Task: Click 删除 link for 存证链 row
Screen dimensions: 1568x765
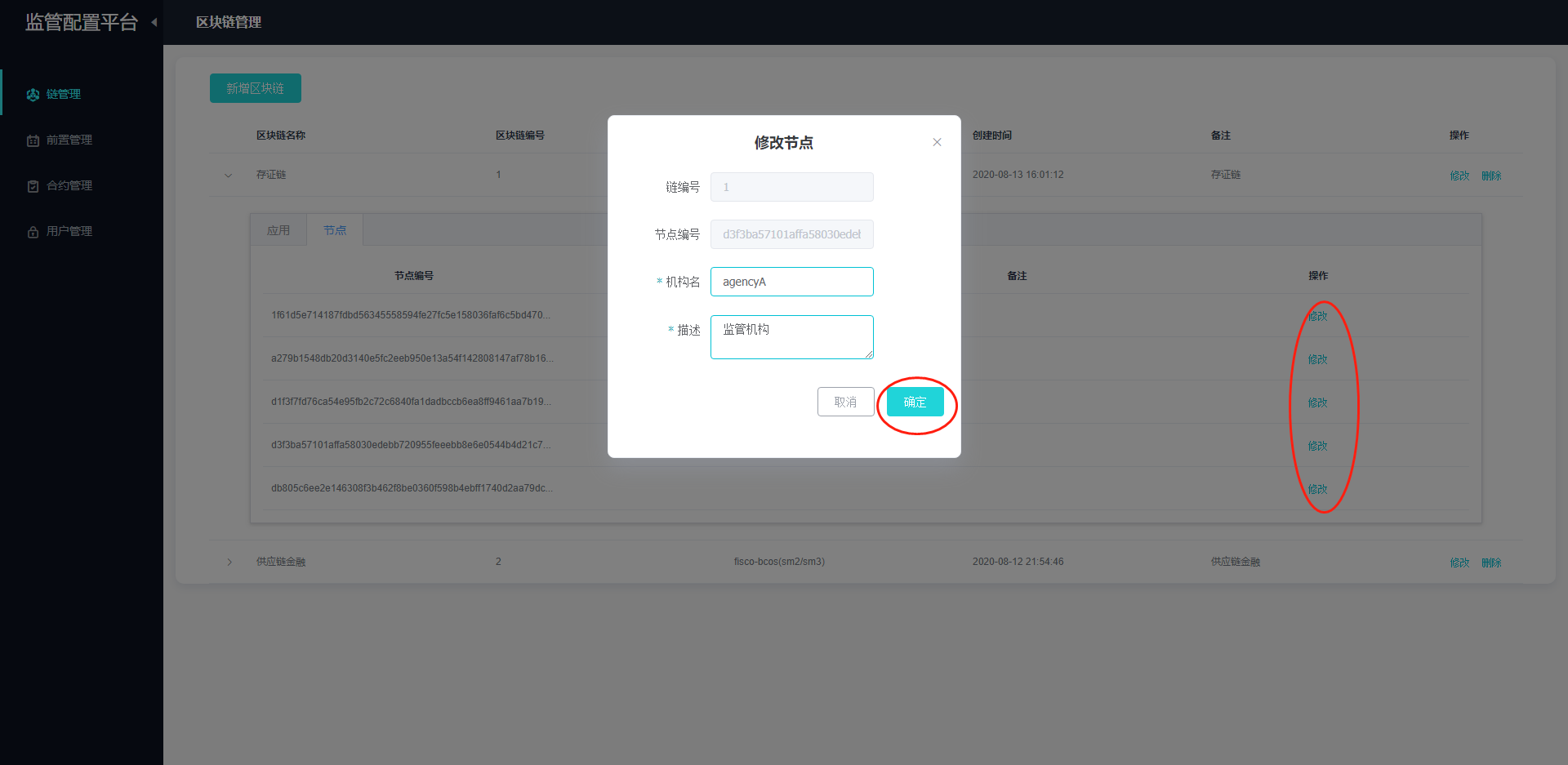Action: coord(1491,176)
